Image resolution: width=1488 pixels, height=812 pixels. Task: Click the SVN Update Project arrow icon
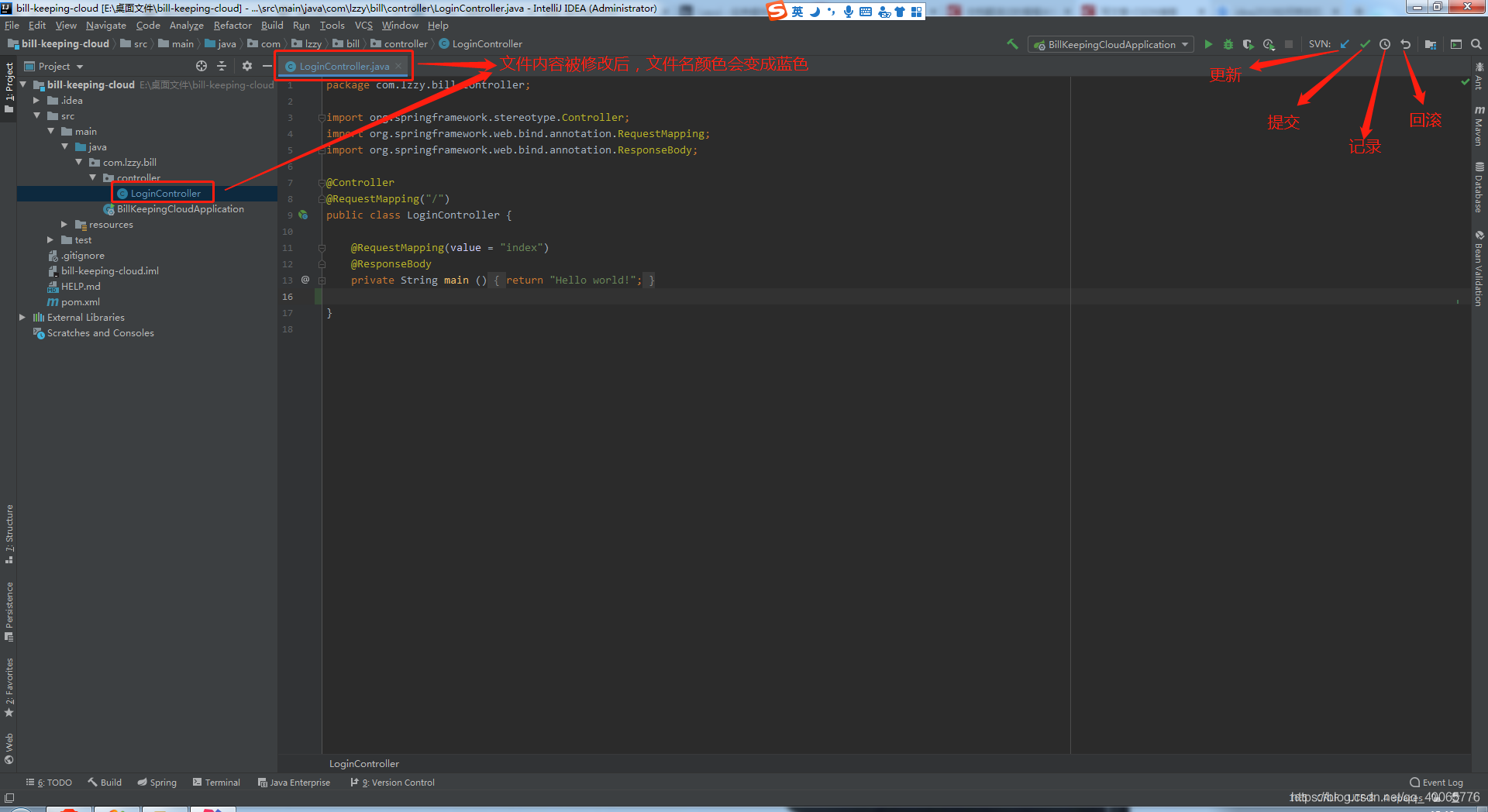(x=1345, y=44)
